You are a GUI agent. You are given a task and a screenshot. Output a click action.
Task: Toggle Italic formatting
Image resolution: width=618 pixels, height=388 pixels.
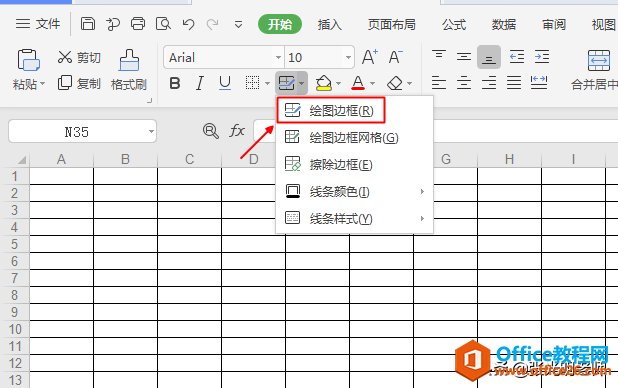200,83
